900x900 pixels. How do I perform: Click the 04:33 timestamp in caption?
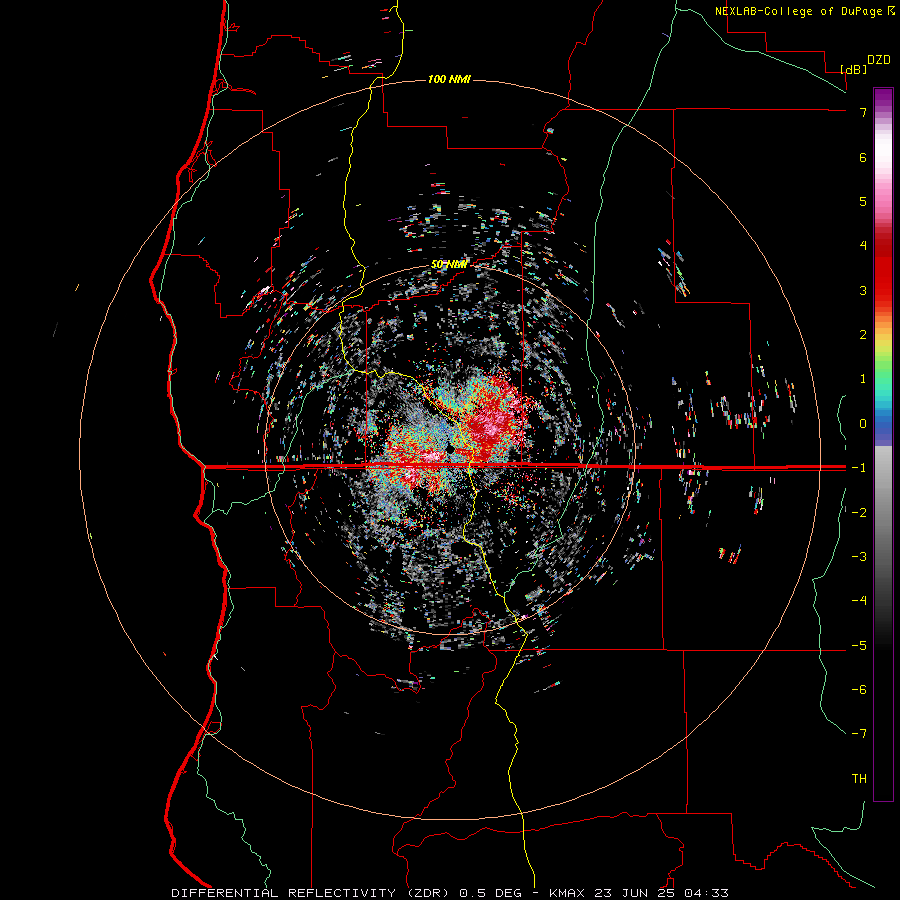(708, 893)
